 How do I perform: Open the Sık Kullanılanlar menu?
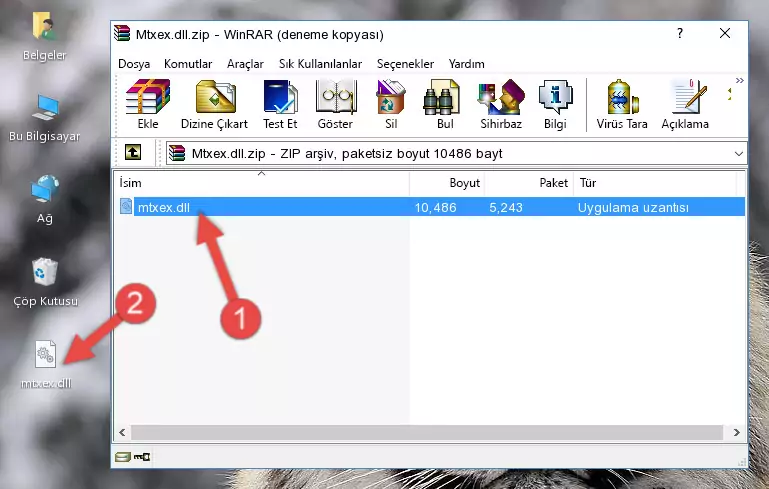click(320, 64)
